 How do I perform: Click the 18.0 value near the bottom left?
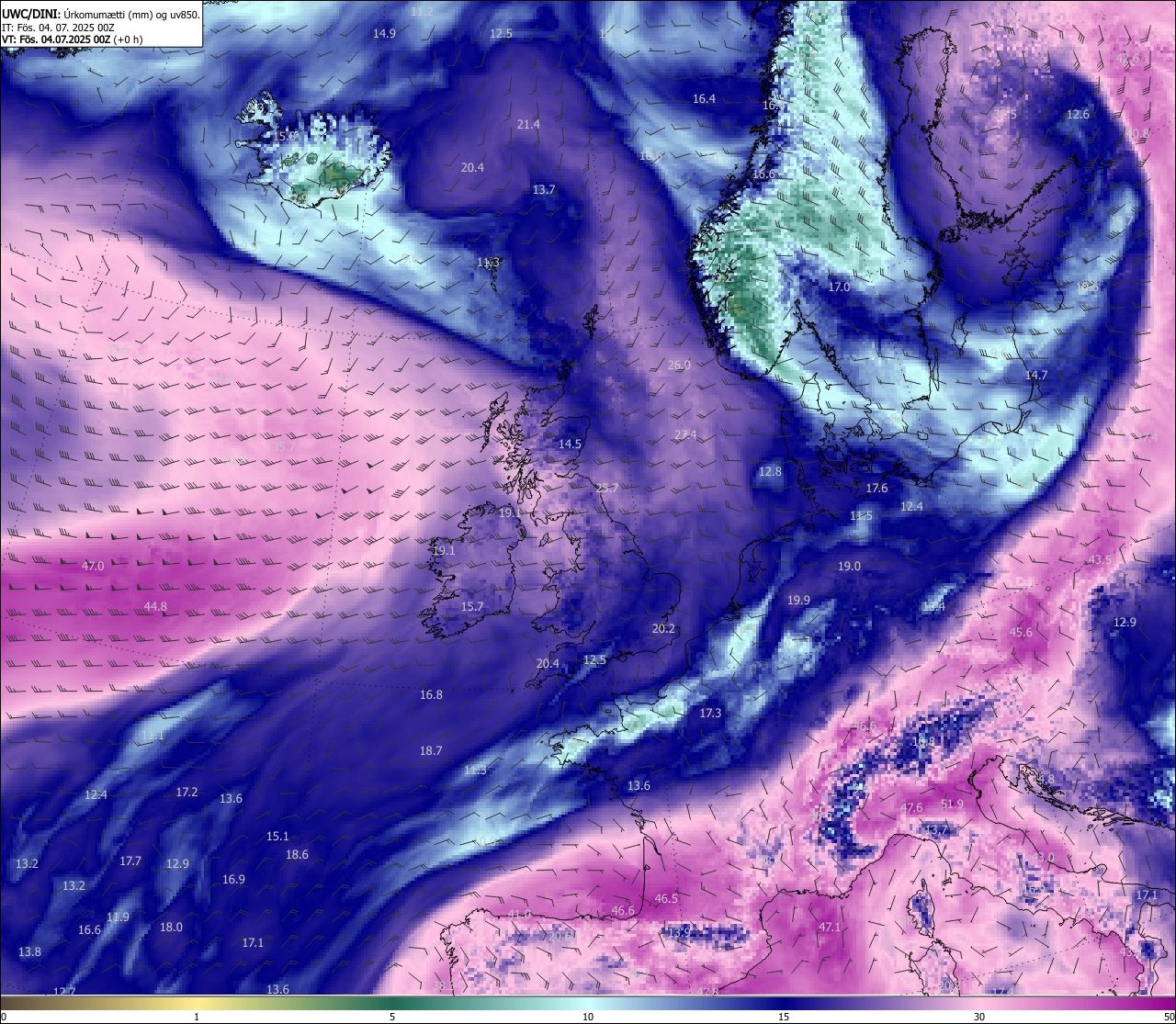171,928
